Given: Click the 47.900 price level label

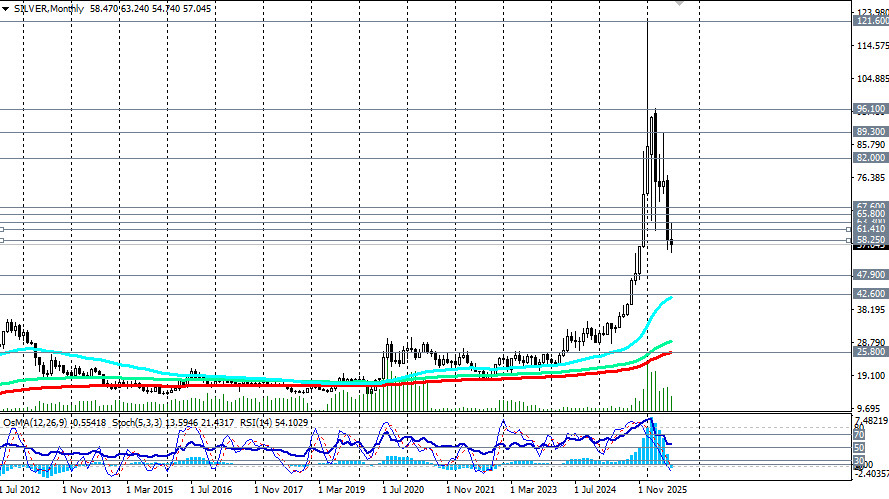Looking at the screenshot, I should tap(870, 275).
